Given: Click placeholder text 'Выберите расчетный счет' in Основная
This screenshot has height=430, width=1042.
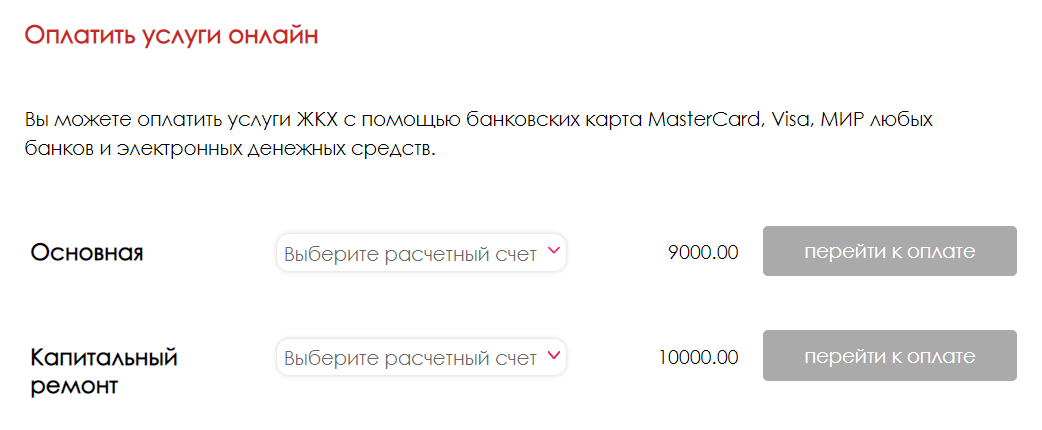Looking at the screenshot, I should tap(411, 255).
